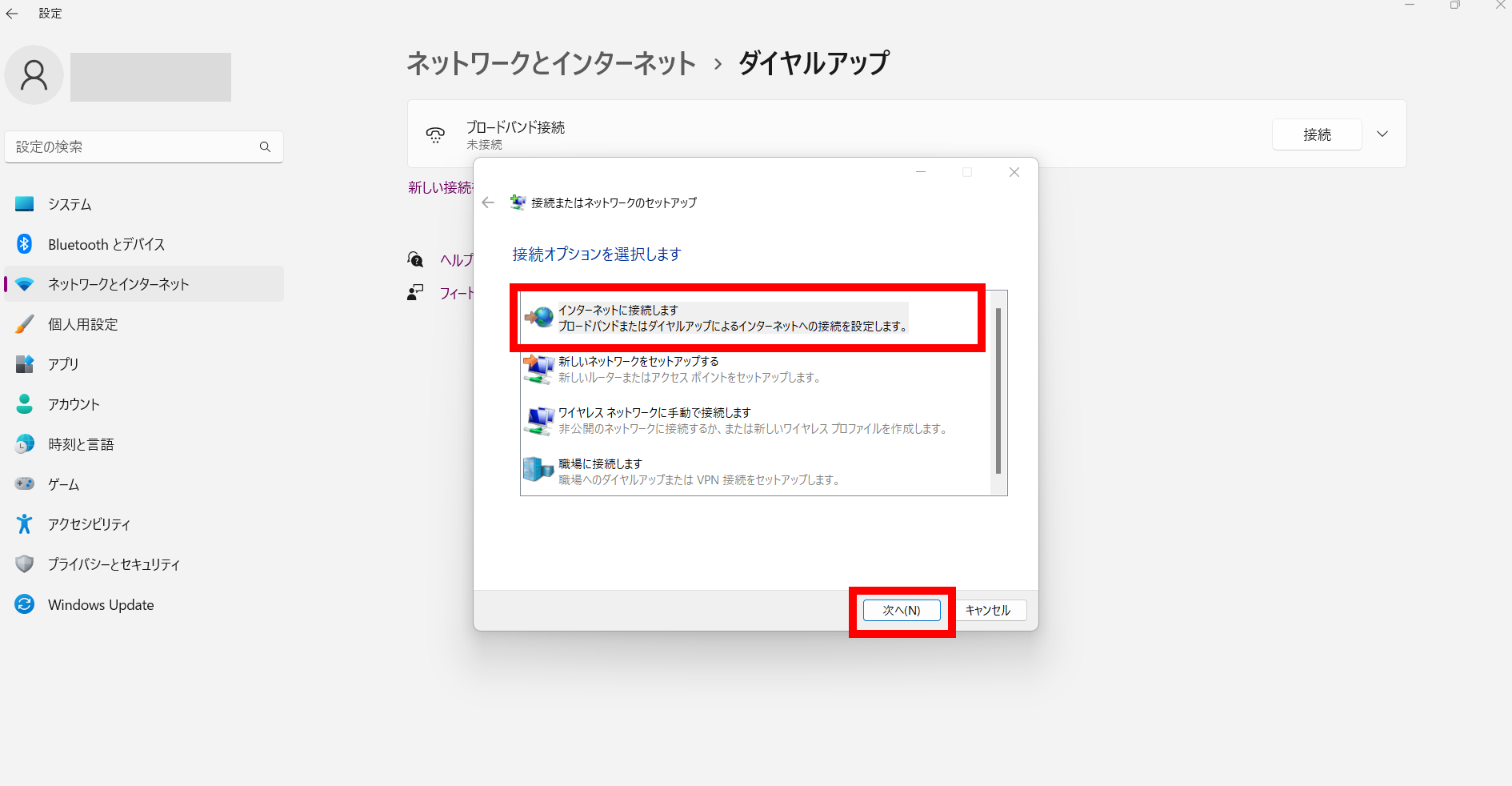
Task: Click the back arrow in Settings title bar
Action: click(12, 14)
